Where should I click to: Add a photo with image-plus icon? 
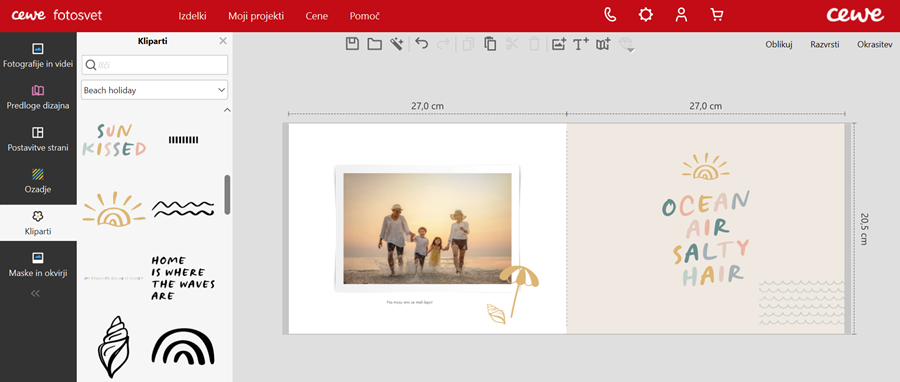point(558,44)
